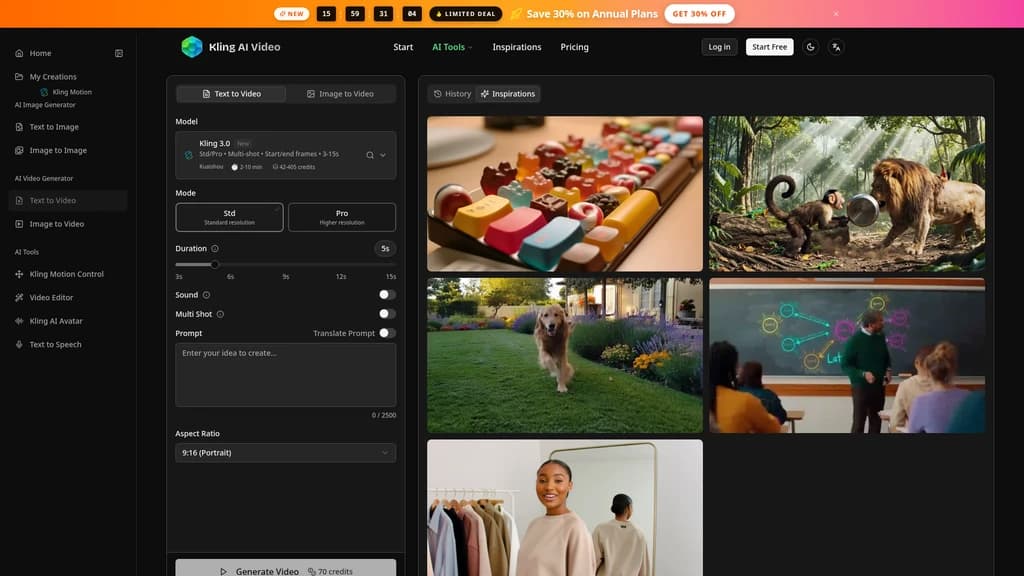Open the golden retriever video thumbnail
The height and width of the screenshot is (576, 1024).
coord(565,355)
